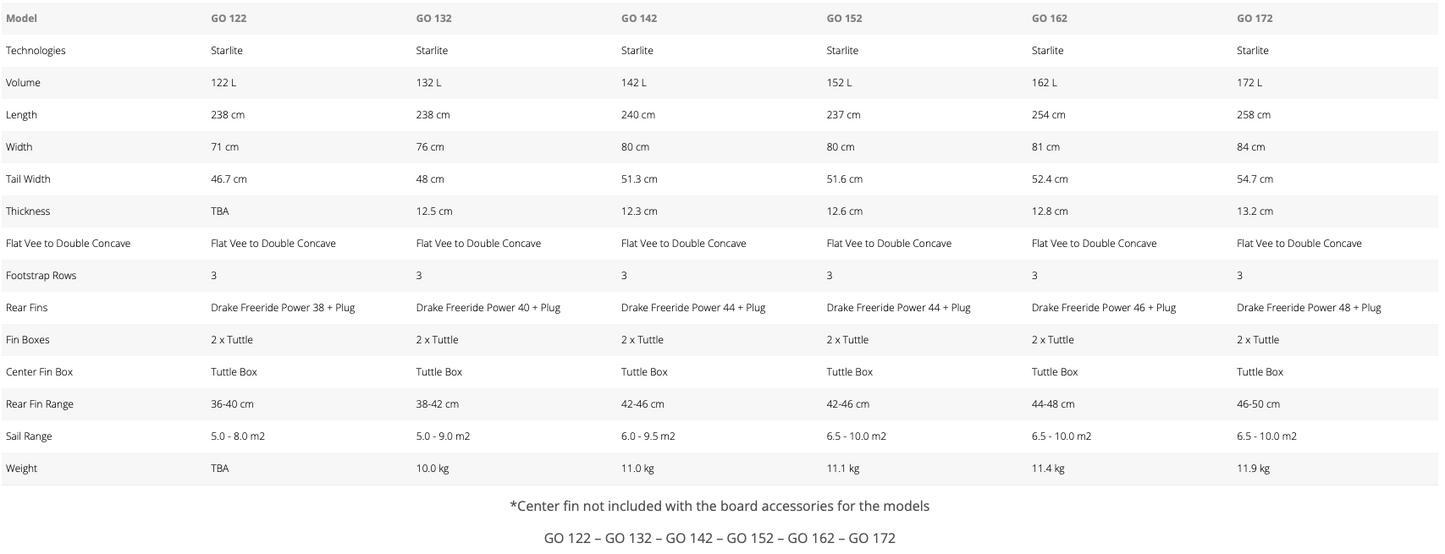Select the 5.0 - 8.0 m2 sail range cell

point(240,436)
